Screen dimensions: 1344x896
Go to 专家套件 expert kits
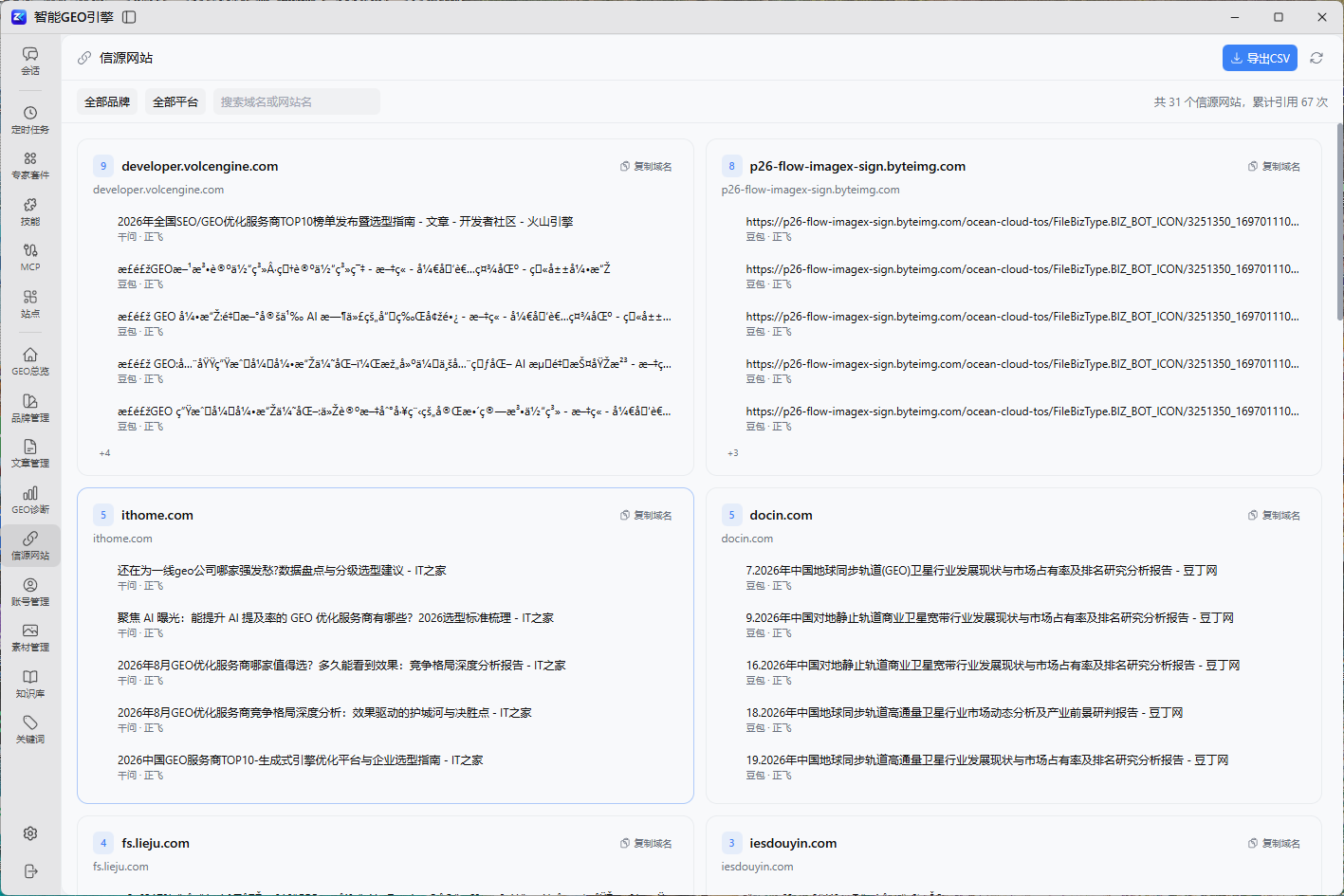coord(30,165)
